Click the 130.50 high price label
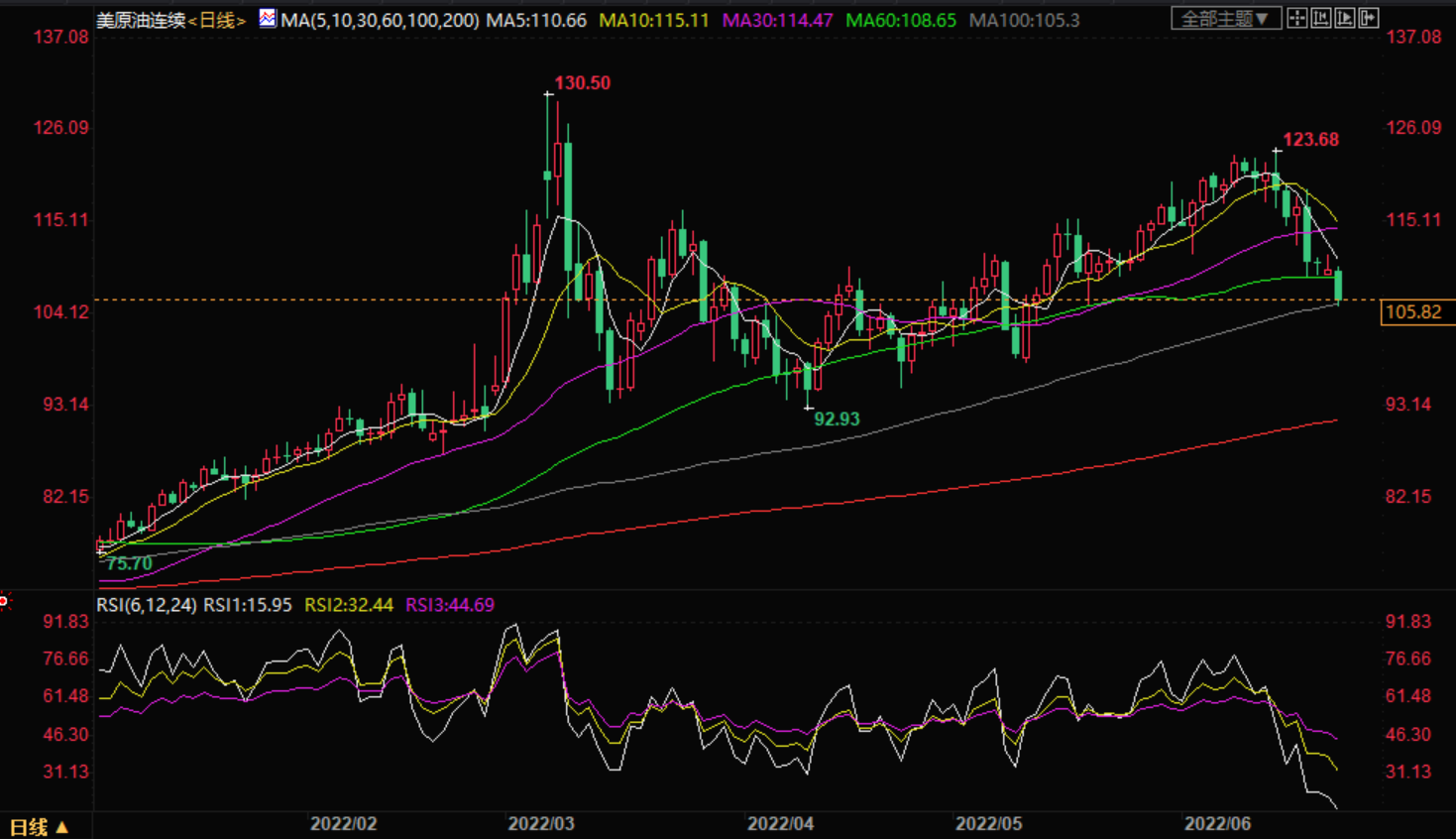Screen dimensions: 1456x839 pos(582,83)
